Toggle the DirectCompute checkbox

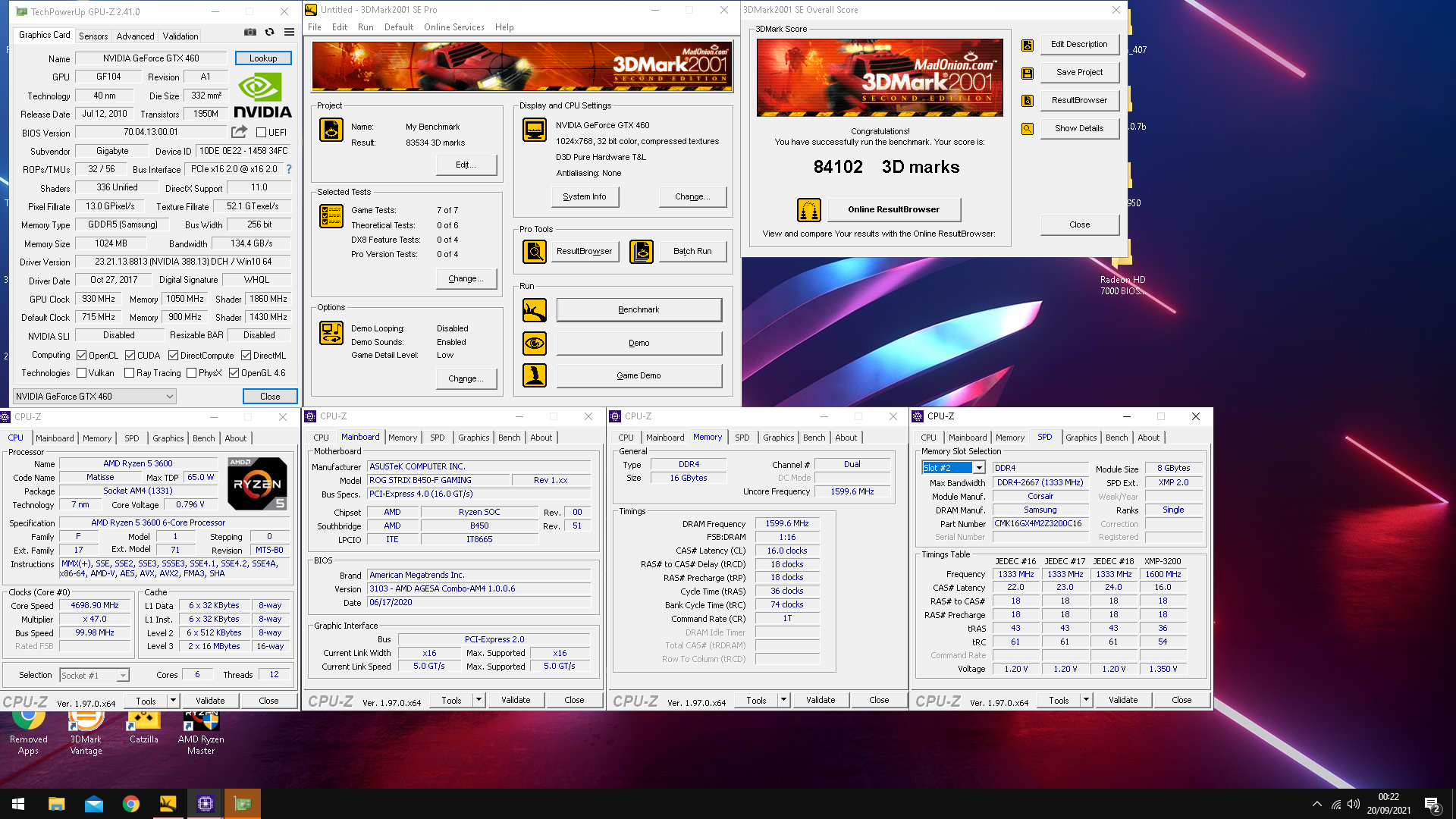click(173, 356)
